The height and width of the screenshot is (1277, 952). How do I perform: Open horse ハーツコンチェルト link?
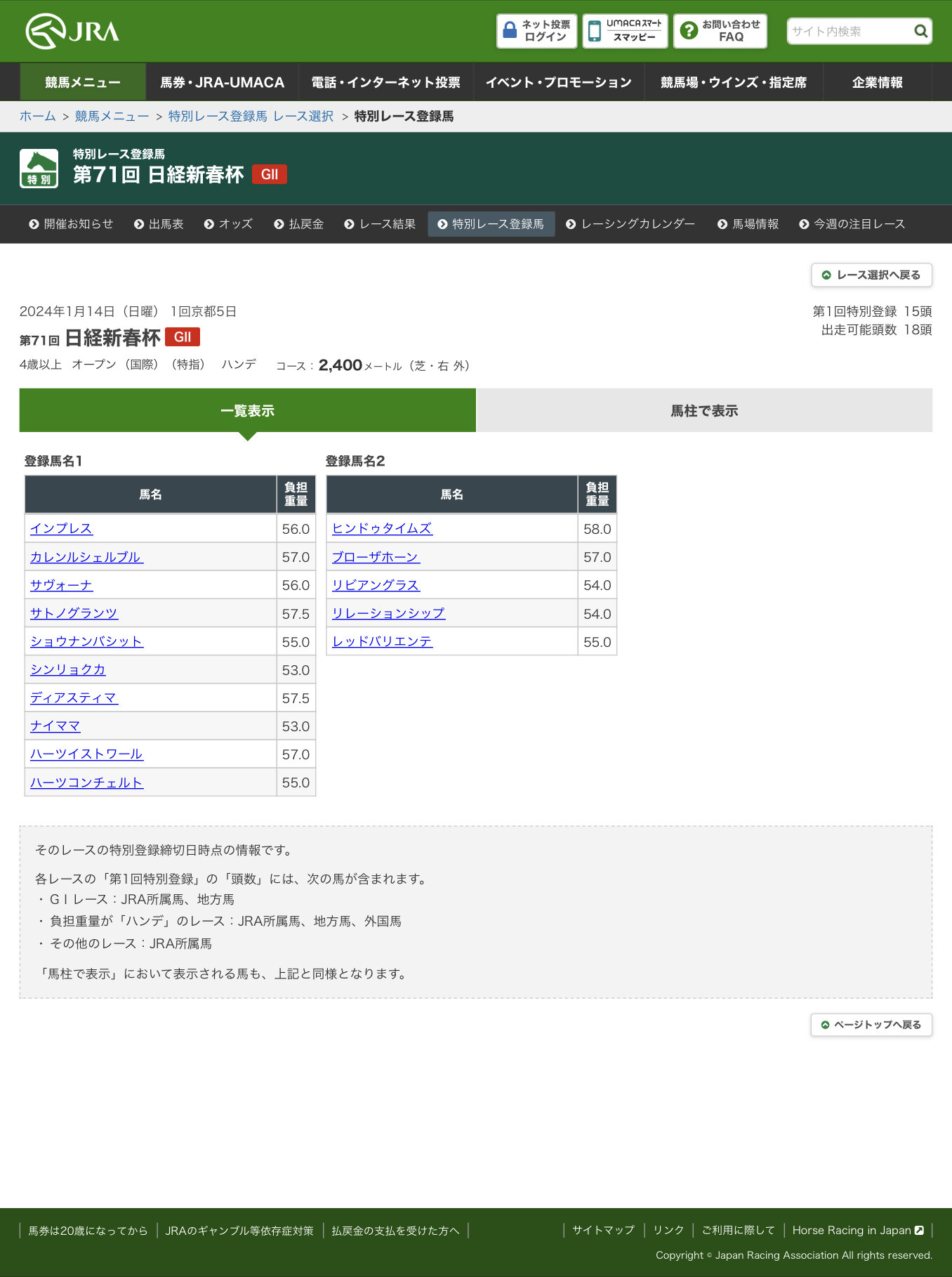coord(86,782)
